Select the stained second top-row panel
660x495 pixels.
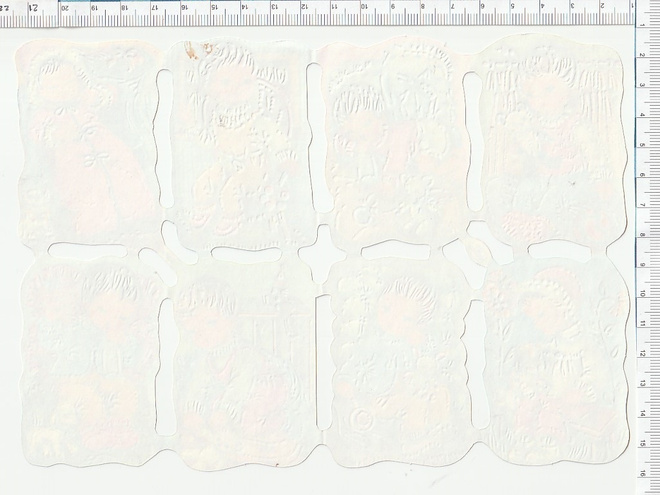click(239, 145)
